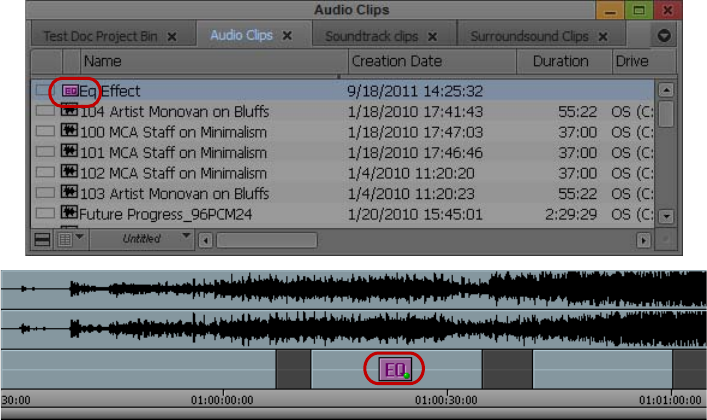Close the Audio Clips tab
The height and width of the screenshot is (420, 707).
tap(287, 36)
